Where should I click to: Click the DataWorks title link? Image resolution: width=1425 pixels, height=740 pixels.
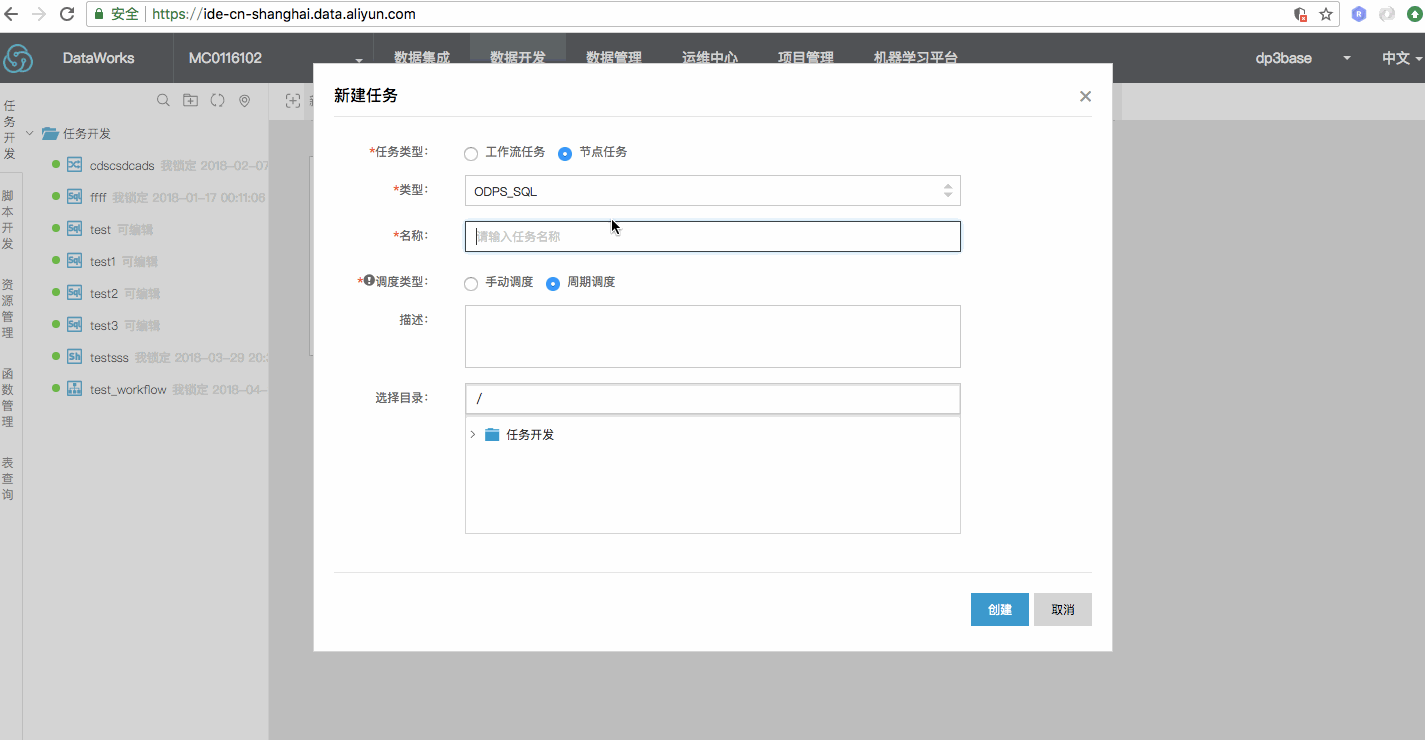pyautogui.click(x=98, y=58)
